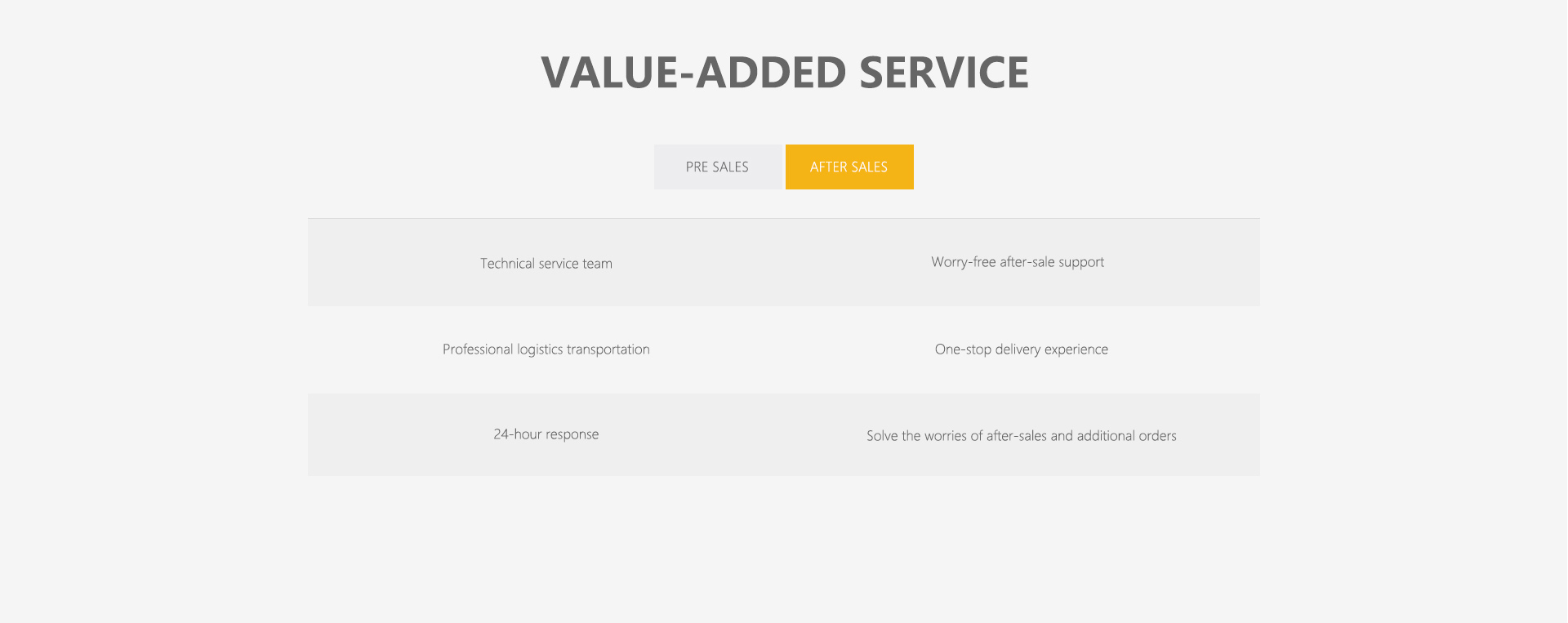Switch to the PRE SALES tab
Screen dimensions: 1568x623
click(x=717, y=167)
